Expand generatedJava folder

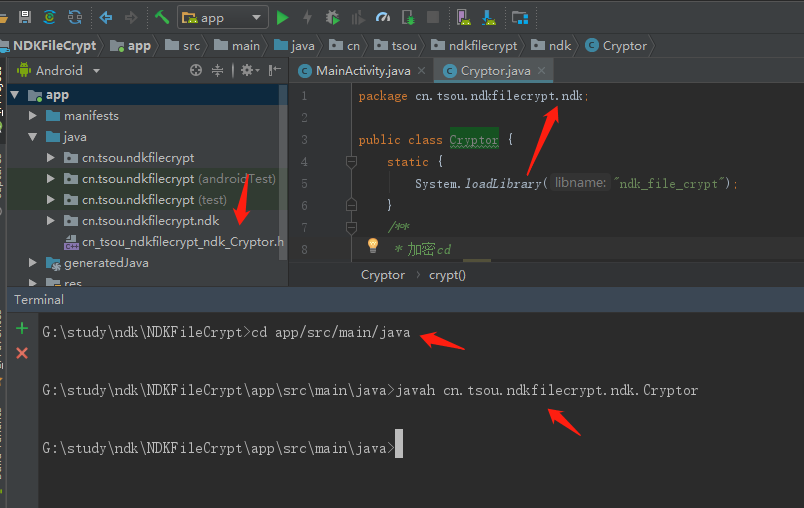pyautogui.click(x=32, y=262)
